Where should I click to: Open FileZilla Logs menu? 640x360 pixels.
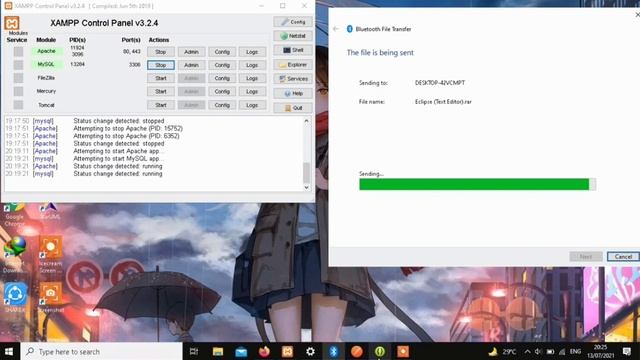click(x=252, y=78)
